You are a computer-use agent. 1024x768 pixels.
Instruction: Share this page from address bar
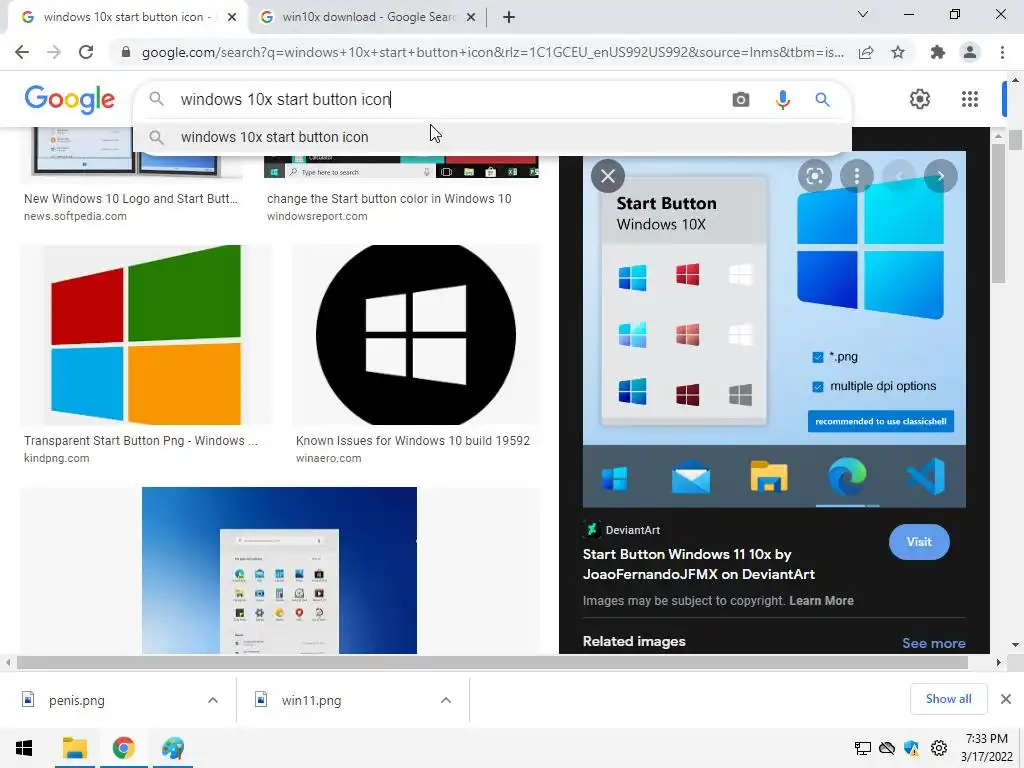(x=866, y=52)
